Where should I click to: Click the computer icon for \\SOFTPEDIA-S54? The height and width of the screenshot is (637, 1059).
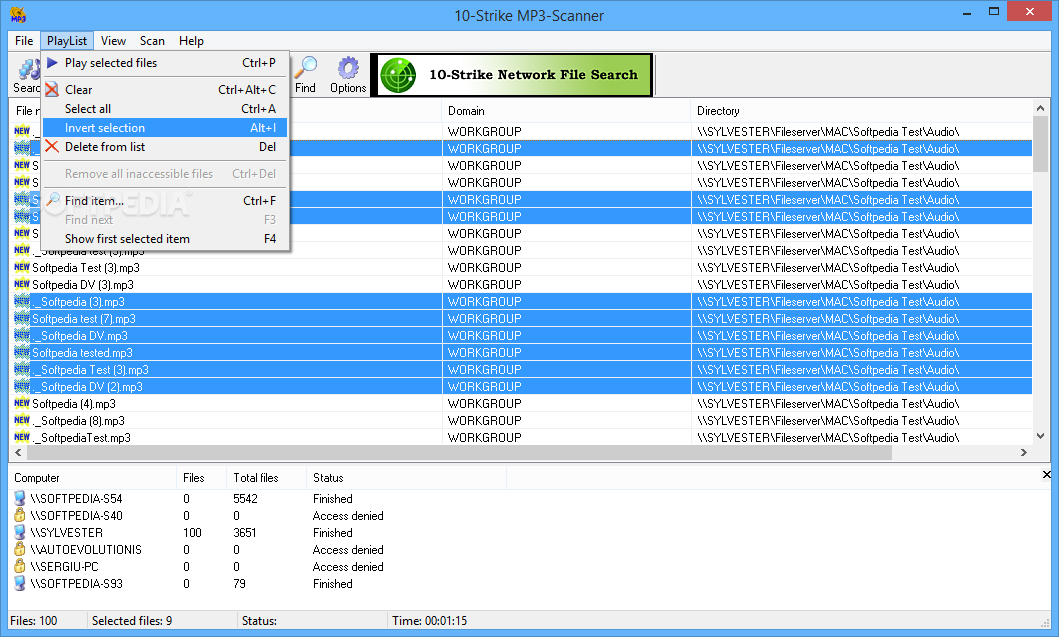tap(20, 499)
